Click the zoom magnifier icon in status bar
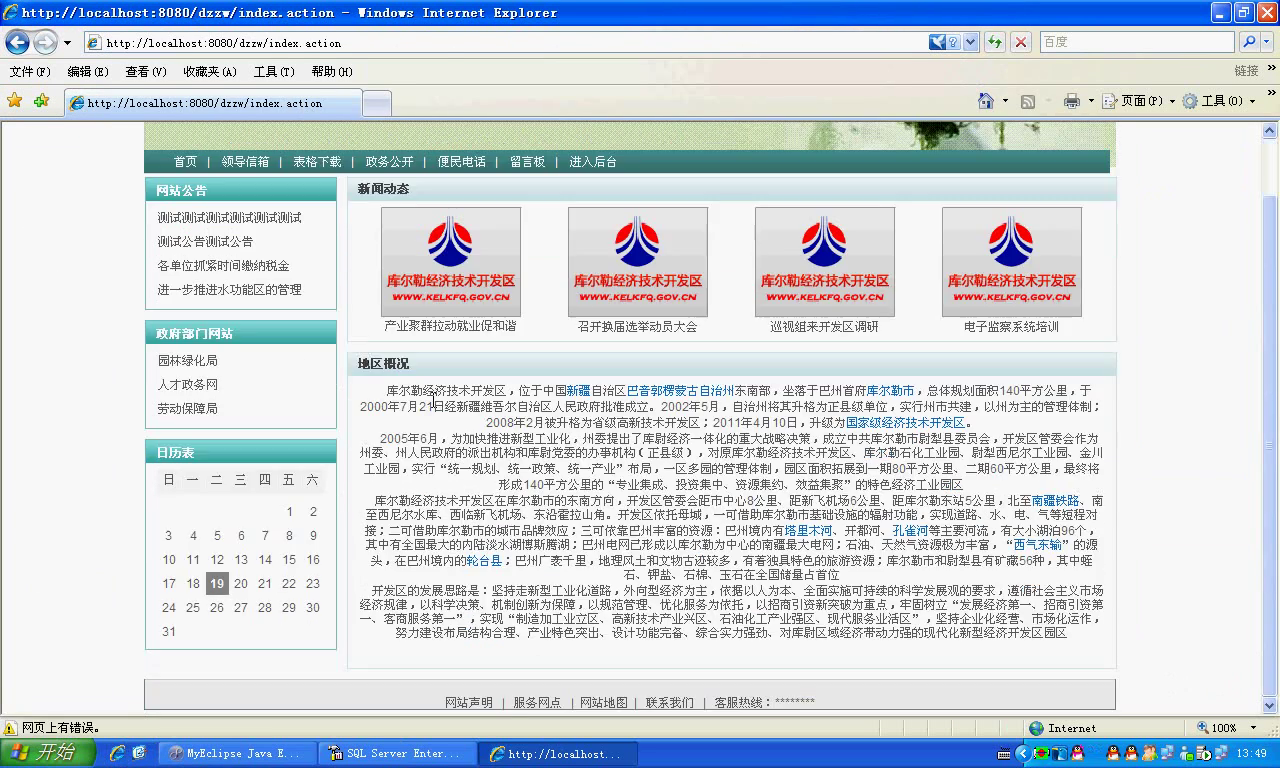Viewport: 1280px width, 768px height. 1202,728
